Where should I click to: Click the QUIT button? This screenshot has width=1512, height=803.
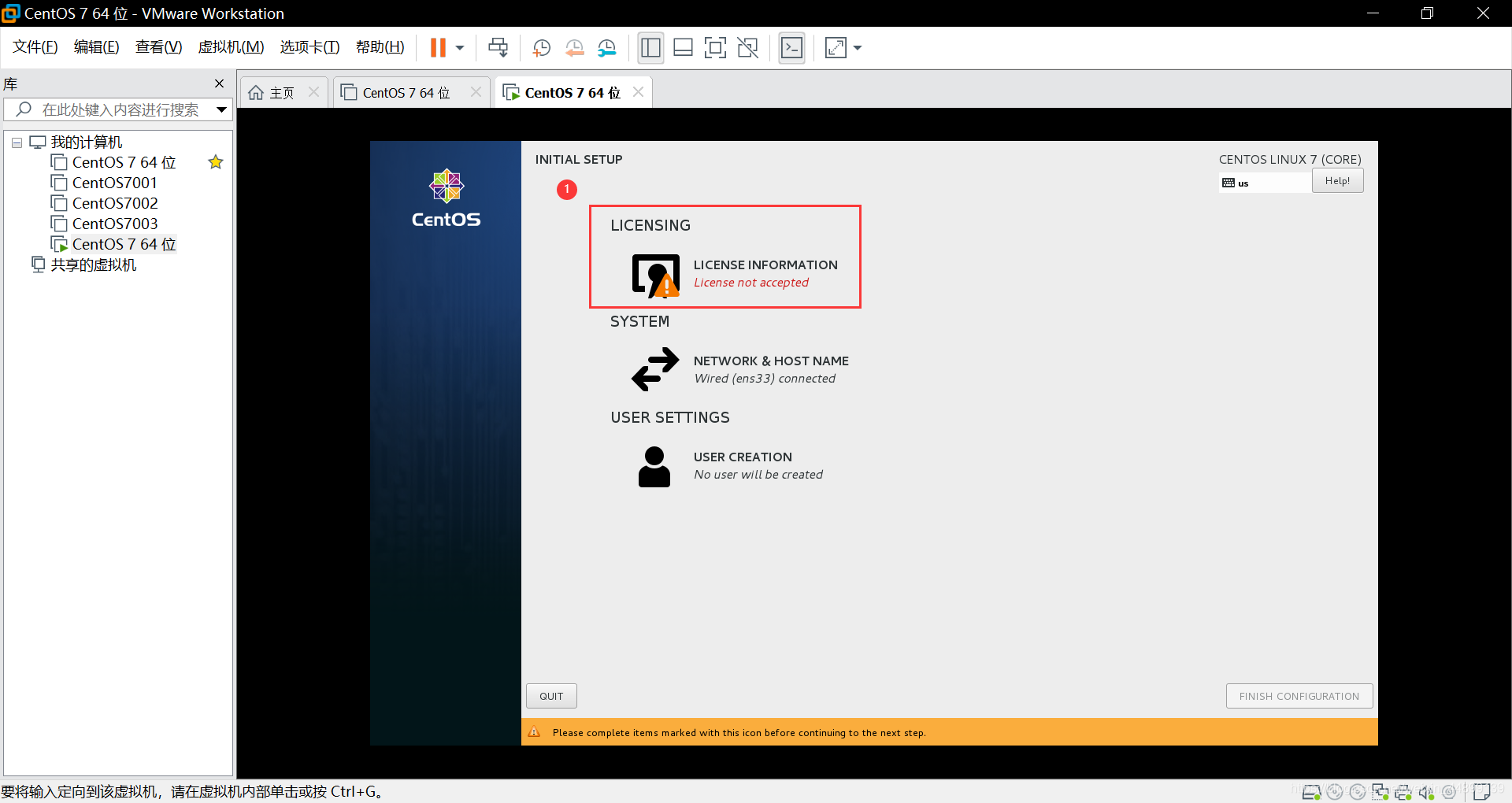(551, 696)
